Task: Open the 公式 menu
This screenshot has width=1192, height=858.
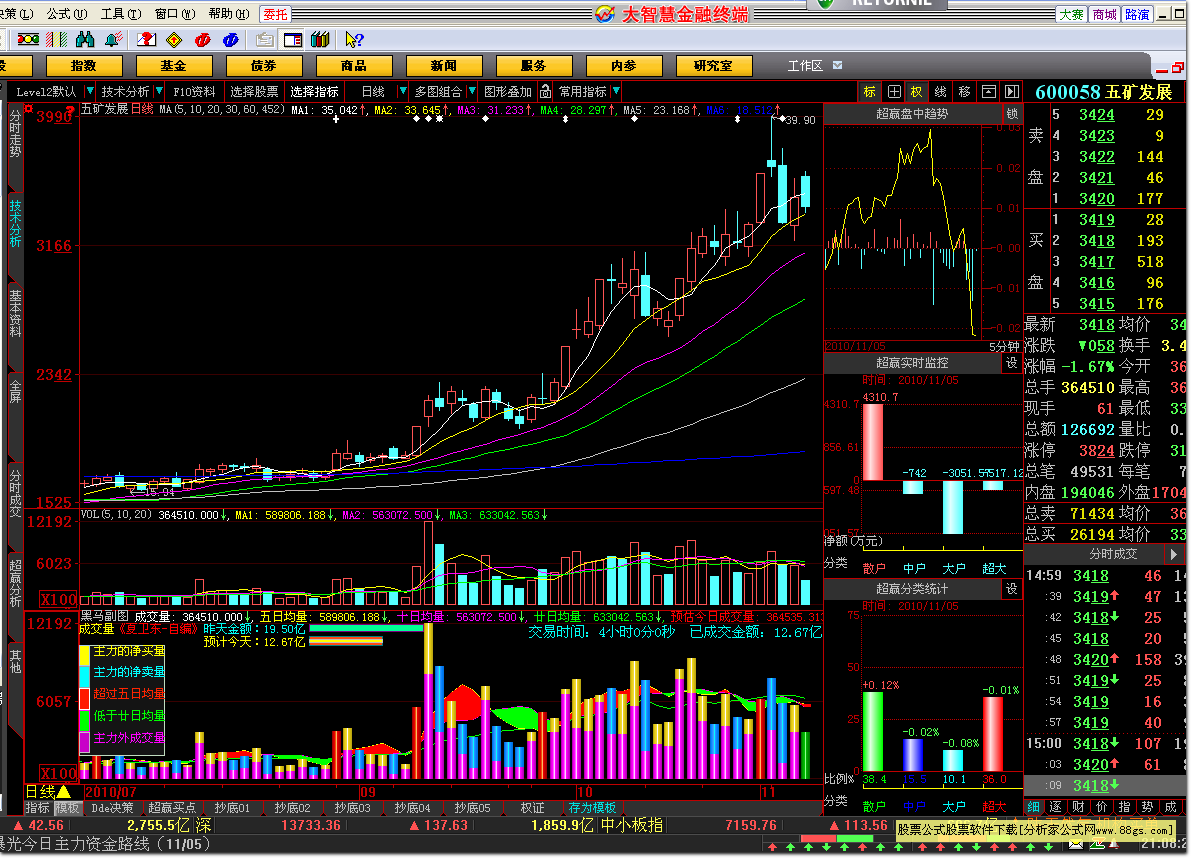Action: tap(67, 14)
